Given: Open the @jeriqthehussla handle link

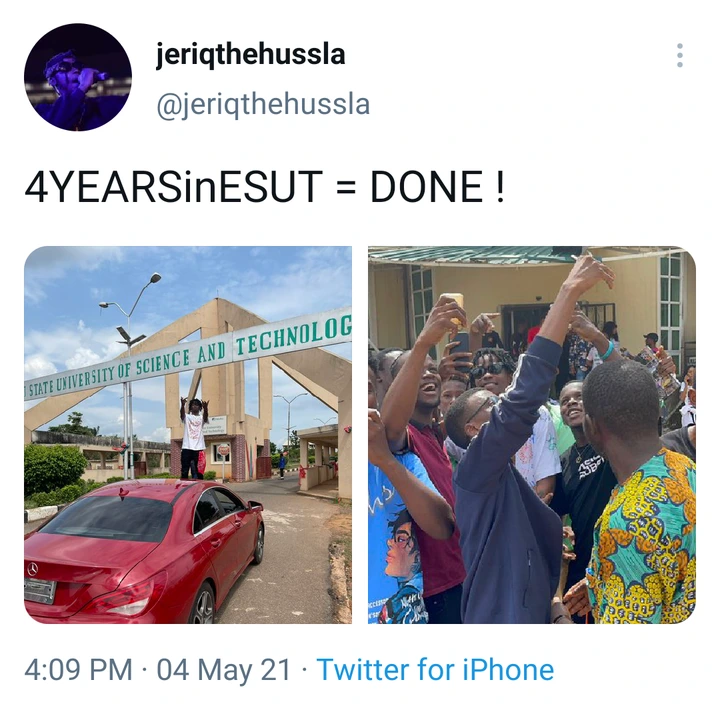Looking at the screenshot, I should click(263, 105).
